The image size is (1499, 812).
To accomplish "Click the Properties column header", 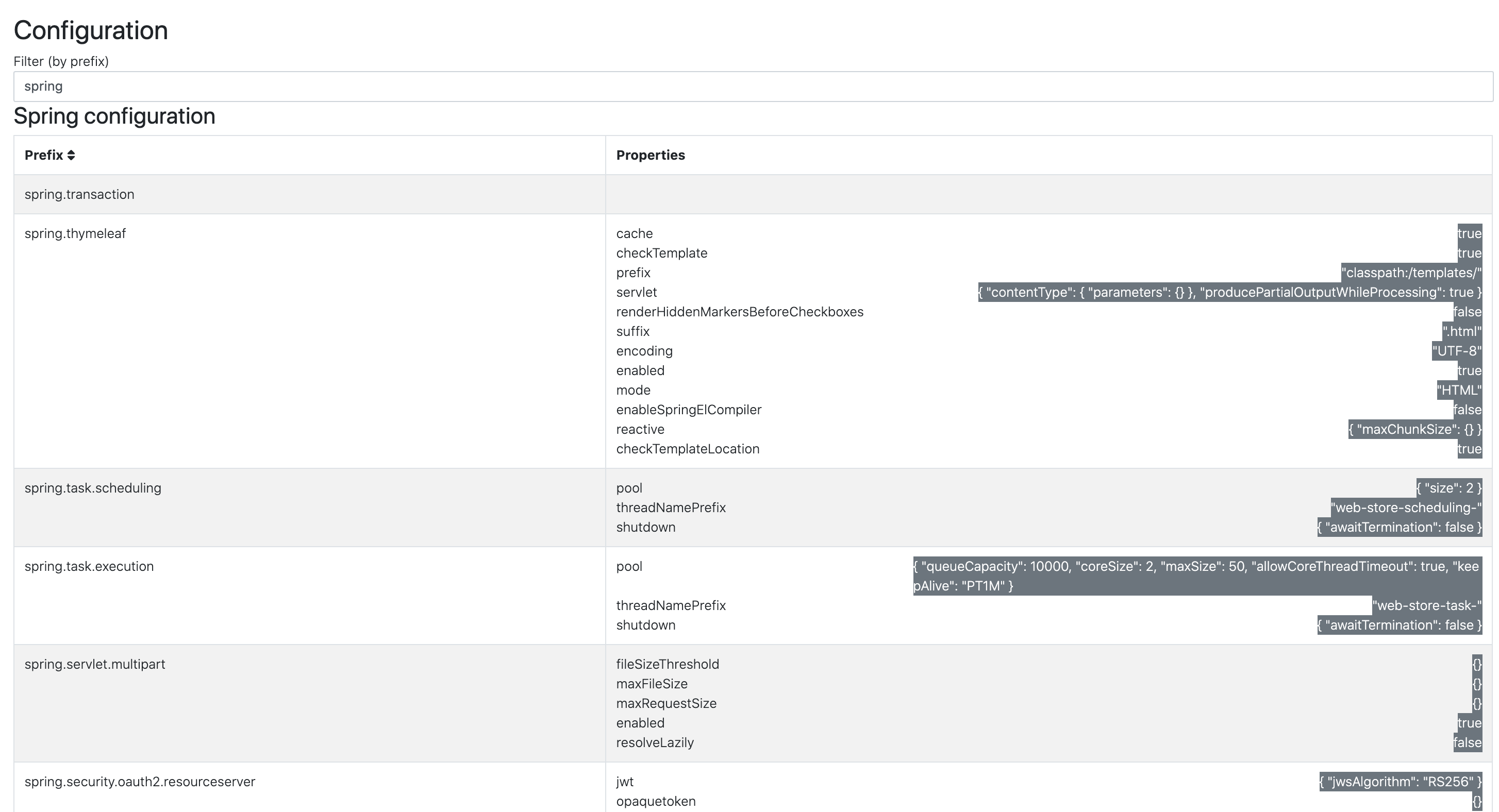I will tap(650, 155).
